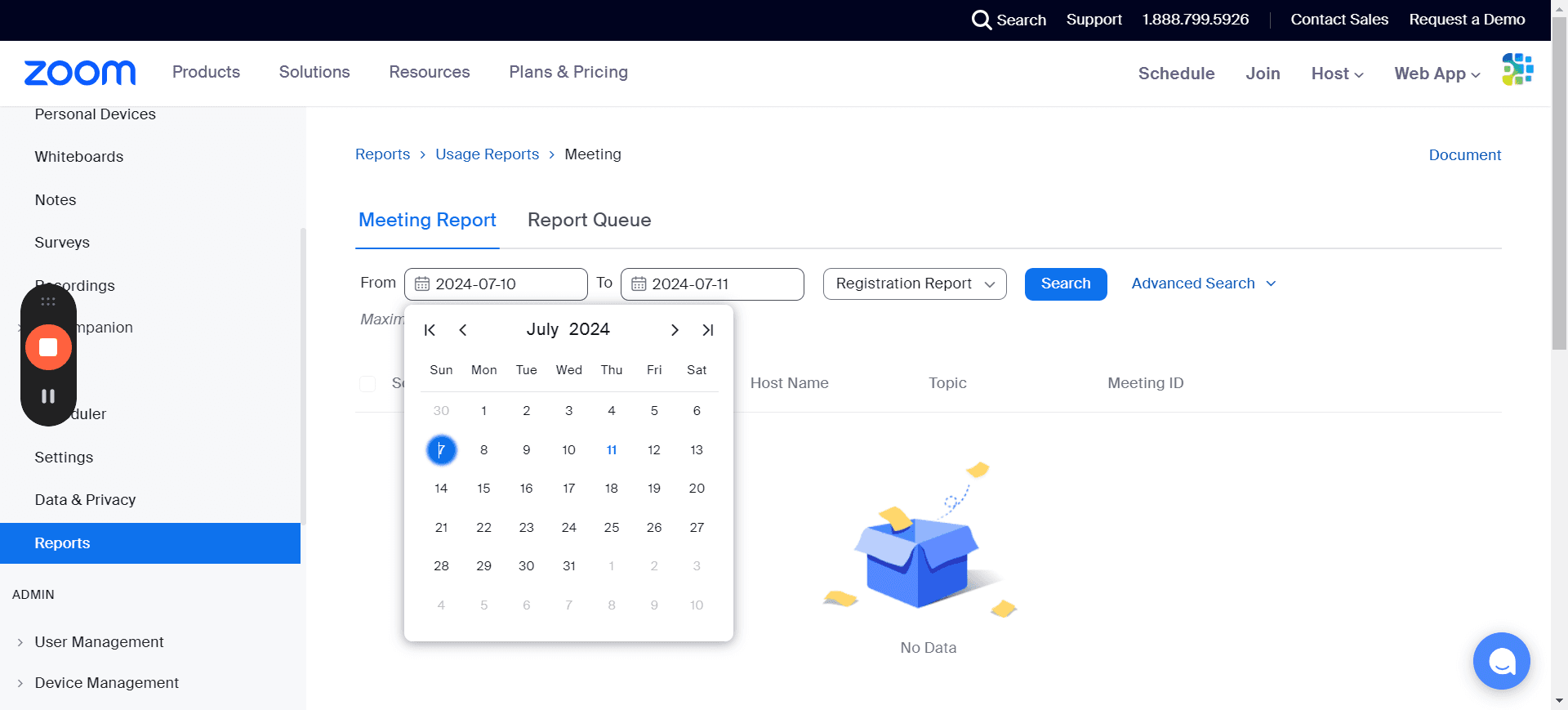Open Notes in the sidebar

coord(56,200)
